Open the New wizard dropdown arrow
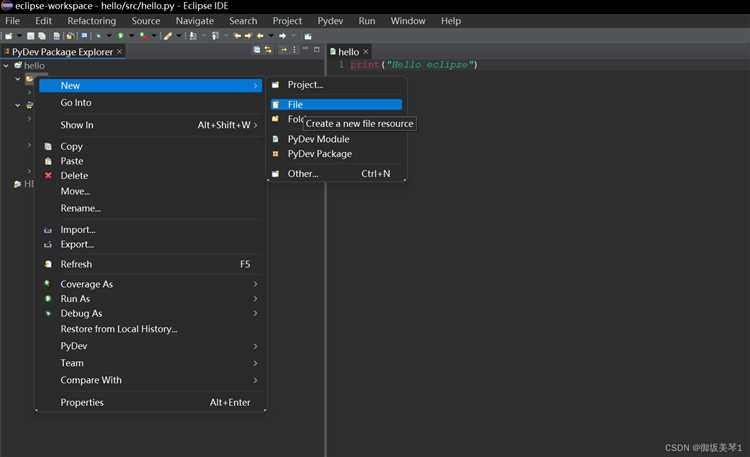750x457 pixels. [19, 36]
